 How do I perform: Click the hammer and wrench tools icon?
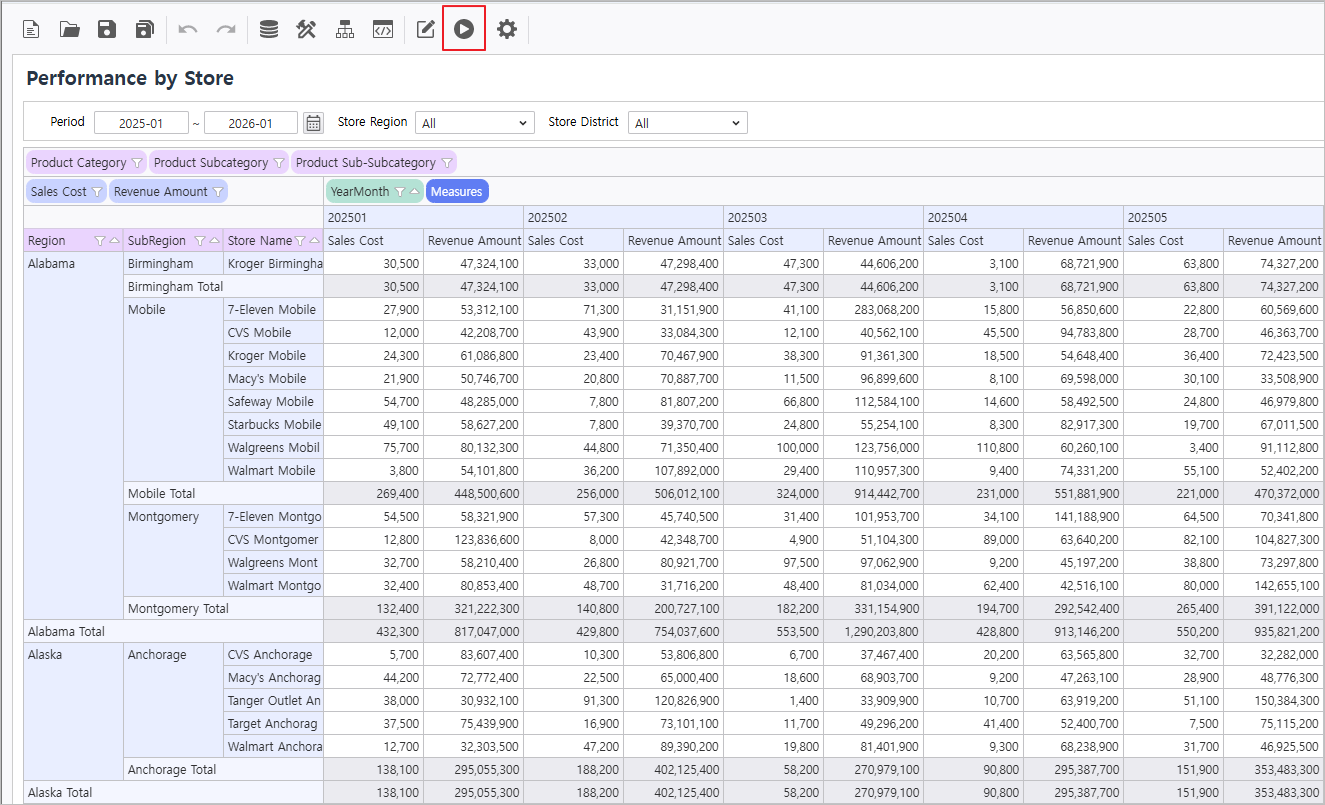306,30
